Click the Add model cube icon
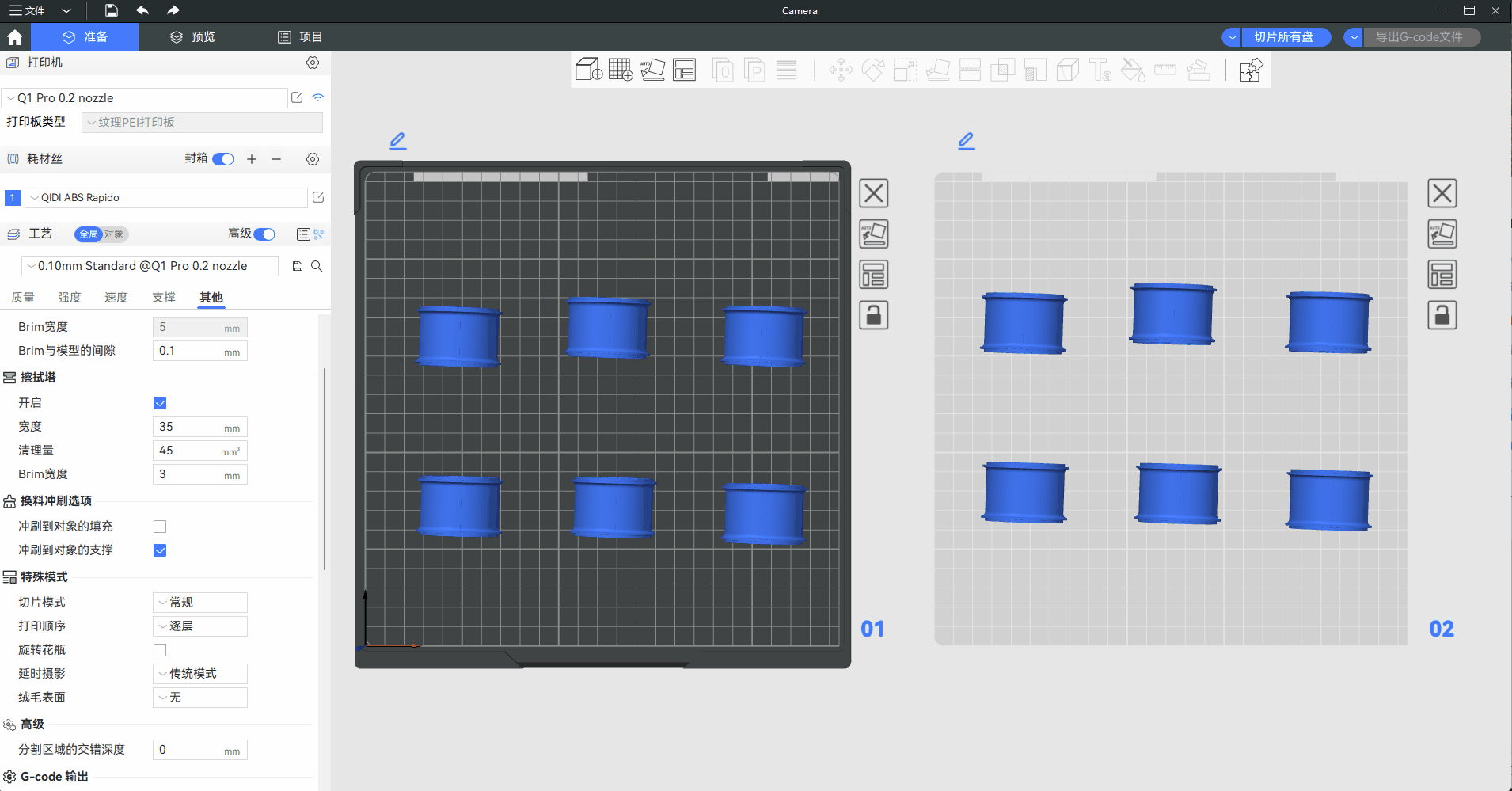The width and height of the screenshot is (1512, 791). pyautogui.click(x=588, y=70)
